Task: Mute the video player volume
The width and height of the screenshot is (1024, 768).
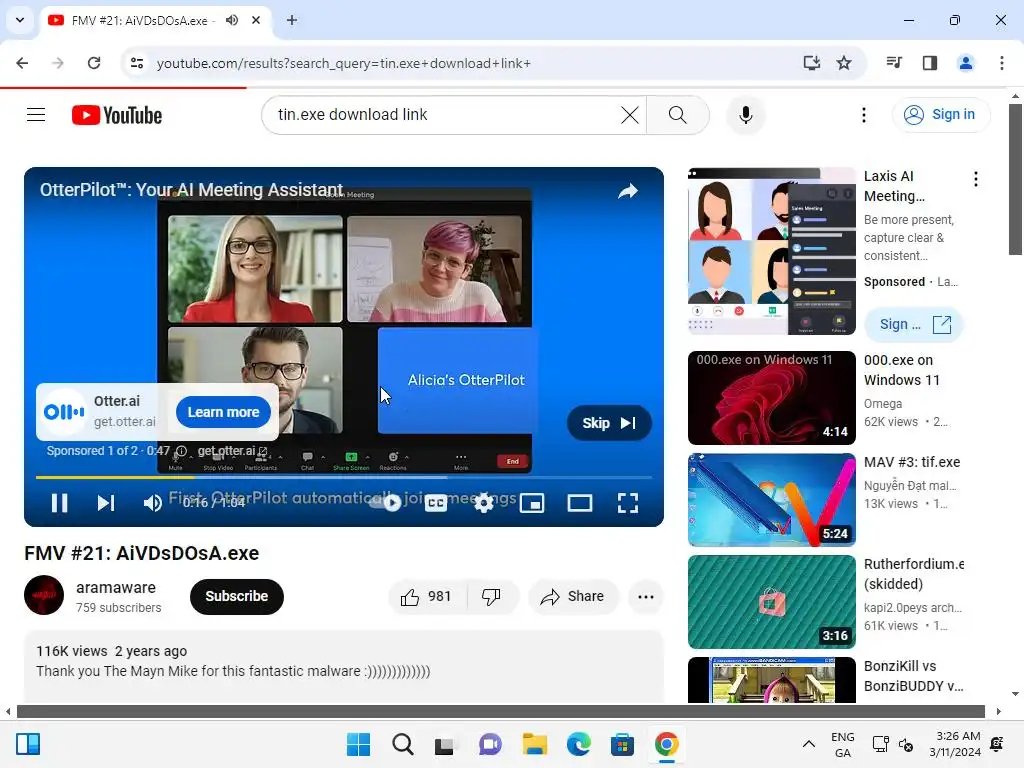Action: point(153,502)
